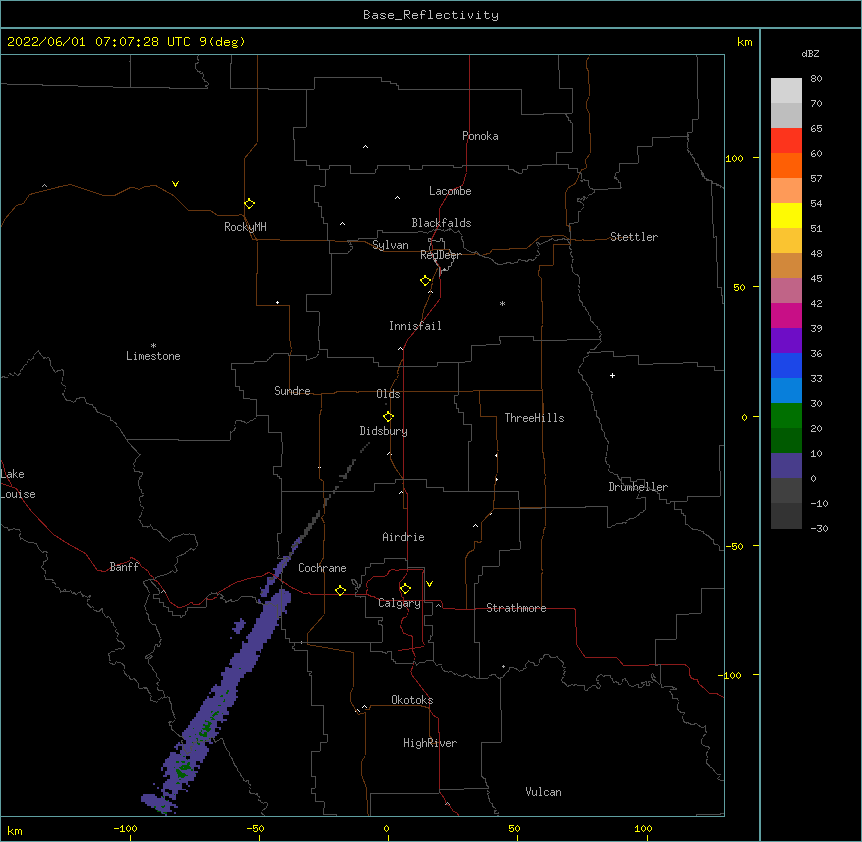
Task: Click the yellow diamond marker above Calgary label
Action: click(x=405, y=589)
